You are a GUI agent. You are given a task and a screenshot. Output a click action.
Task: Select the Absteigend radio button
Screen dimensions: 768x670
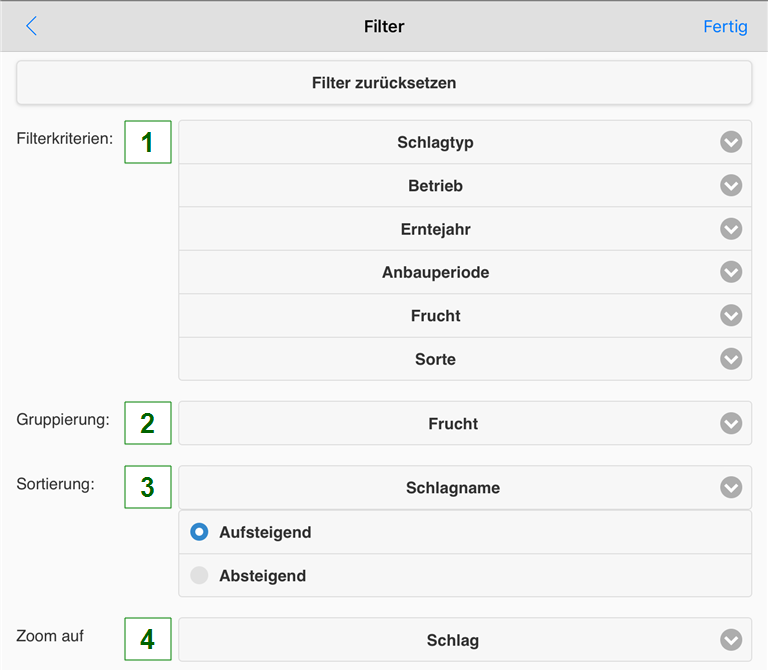coord(200,576)
